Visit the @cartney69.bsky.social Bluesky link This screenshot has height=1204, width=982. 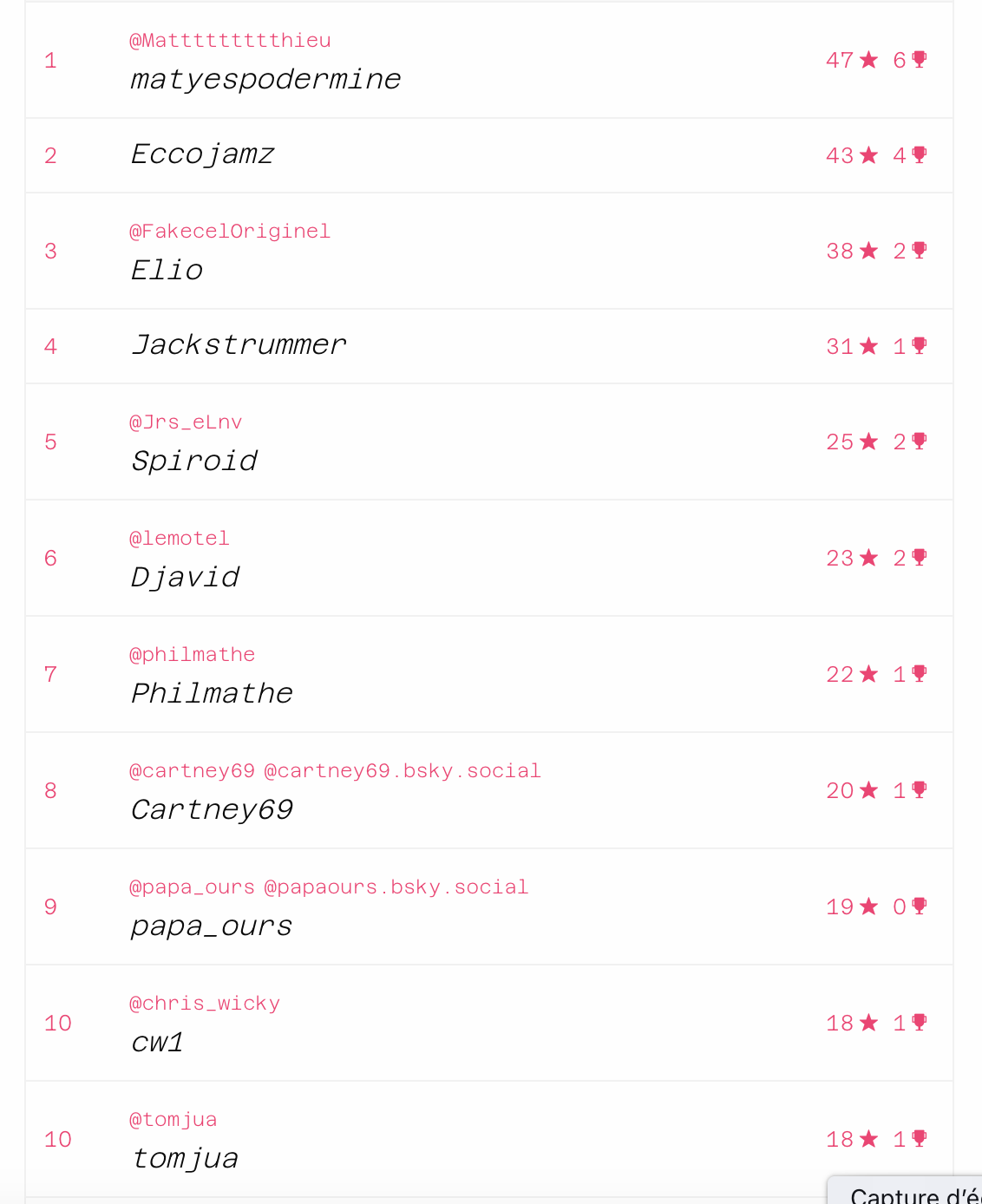(x=403, y=771)
